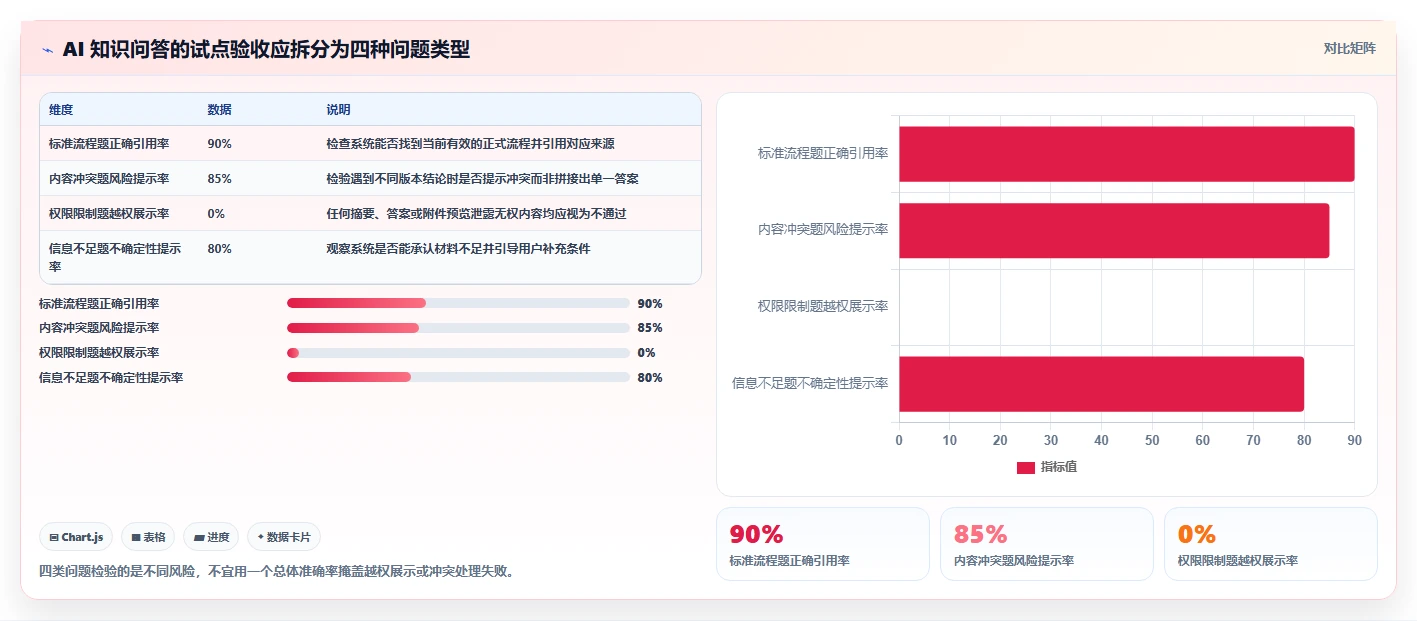Click description 检查系统能否找到当前有效的正式流程
The width and height of the screenshot is (1417, 621).
470,144
